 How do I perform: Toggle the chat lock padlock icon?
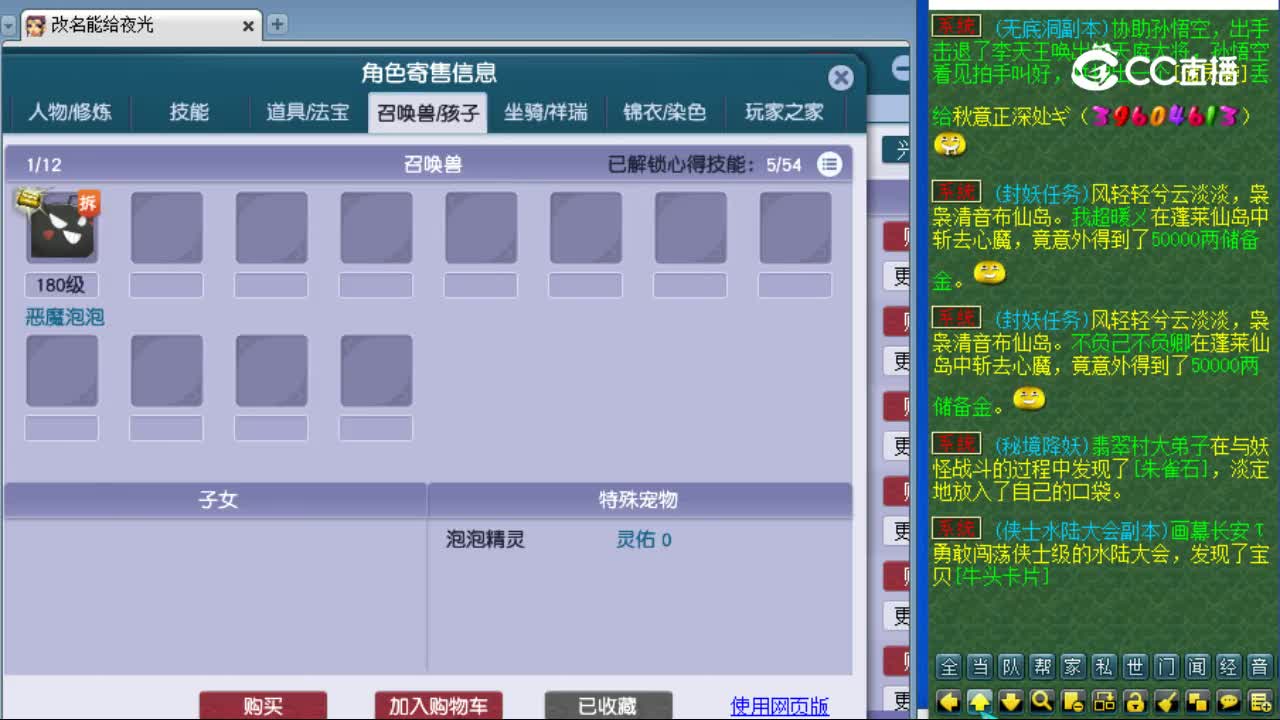1135,701
